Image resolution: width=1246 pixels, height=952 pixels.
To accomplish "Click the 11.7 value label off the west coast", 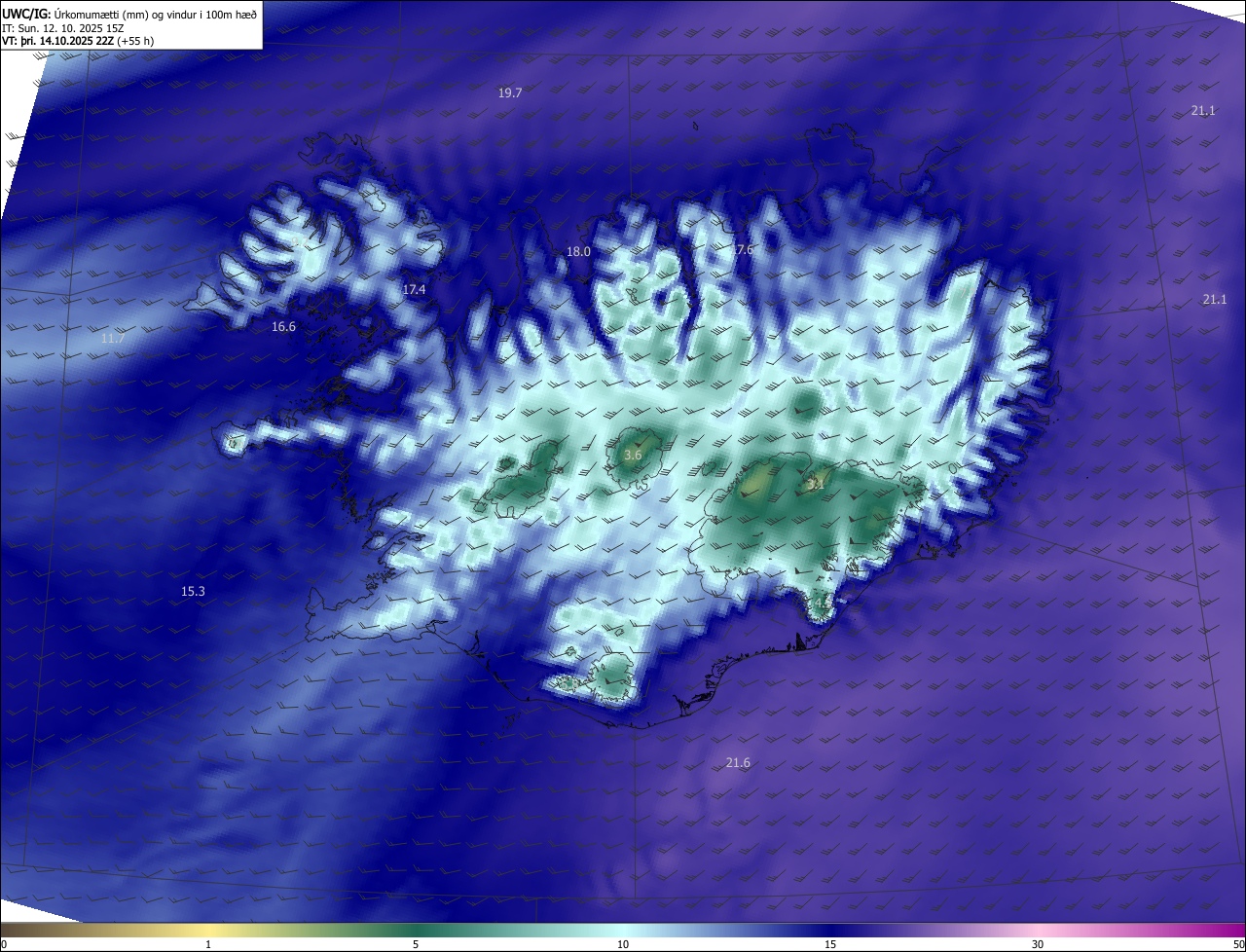I will click(x=113, y=338).
